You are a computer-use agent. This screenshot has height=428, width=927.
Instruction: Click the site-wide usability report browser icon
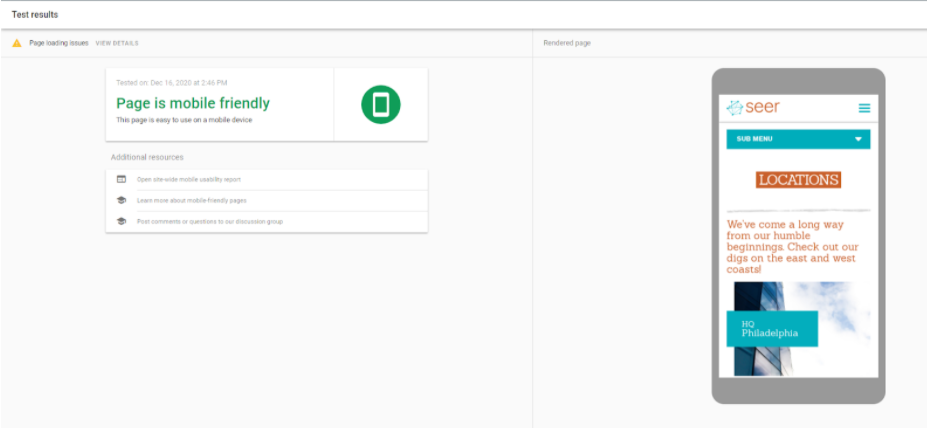tap(121, 179)
